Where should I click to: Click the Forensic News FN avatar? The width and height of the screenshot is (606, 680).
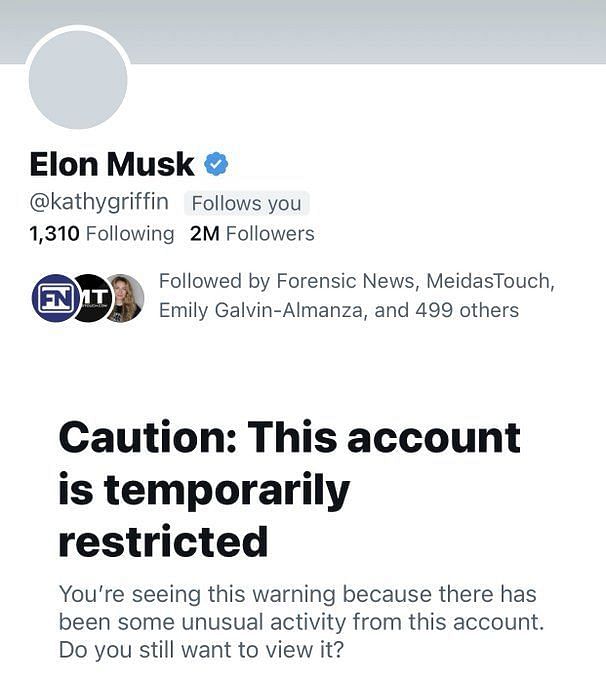[54, 298]
